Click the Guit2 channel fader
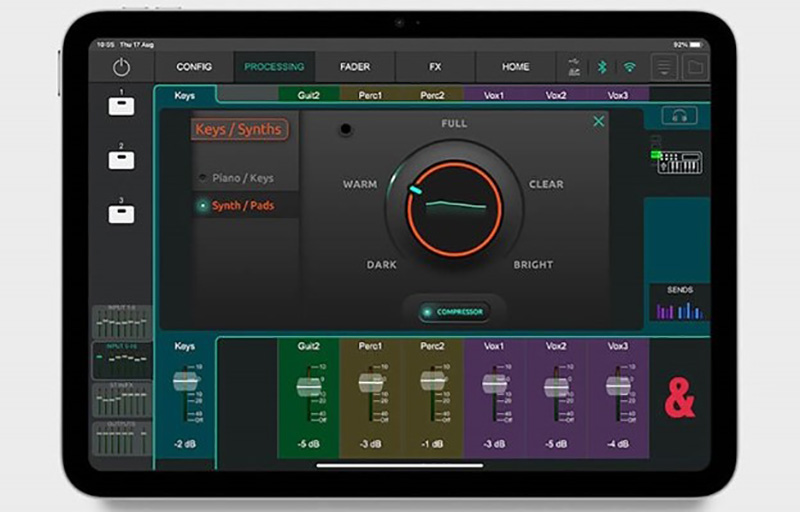Image resolution: width=800 pixels, height=512 pixels. [309, 387]
